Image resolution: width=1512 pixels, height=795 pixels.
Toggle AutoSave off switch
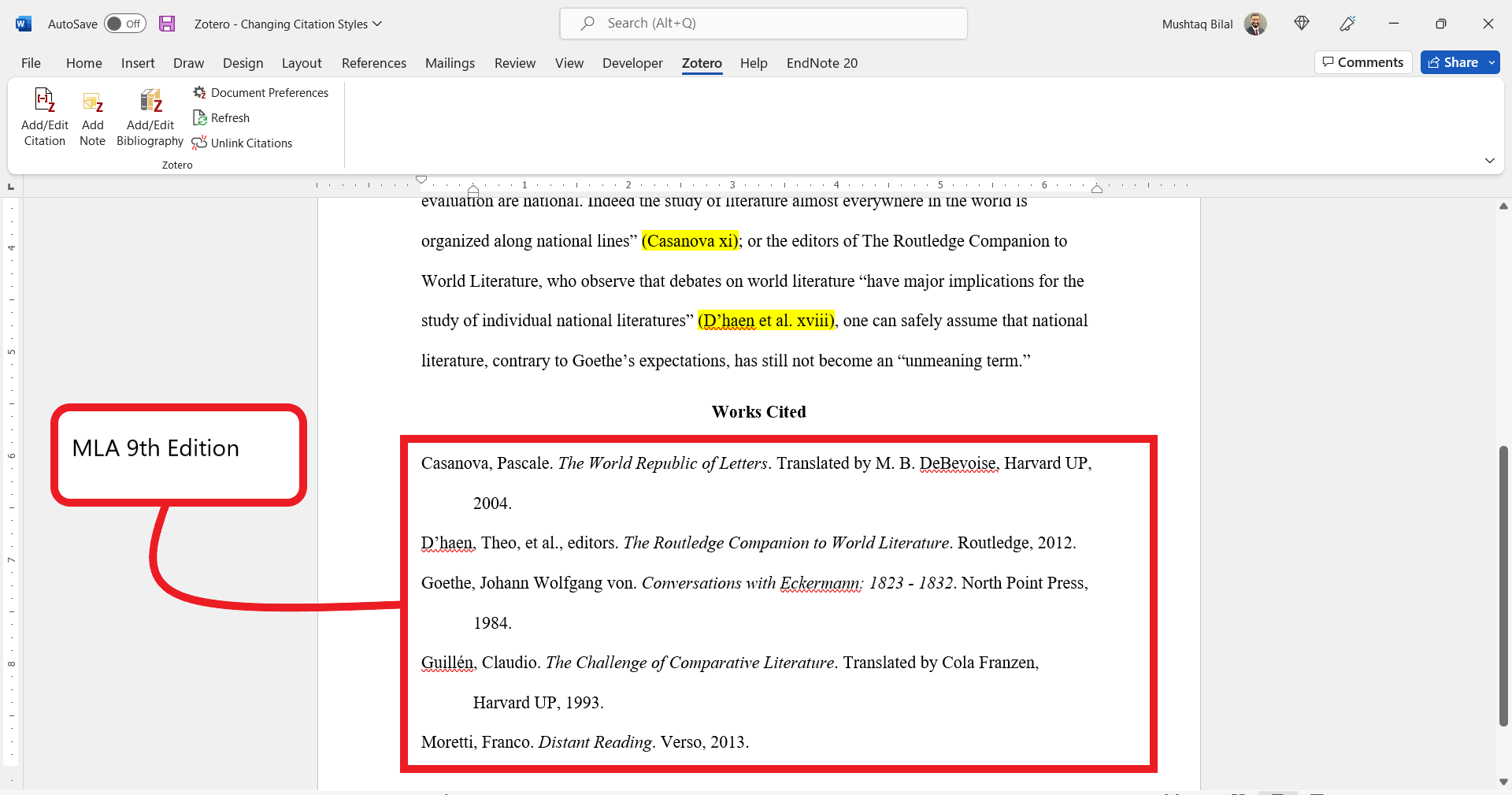click(124, 24)
